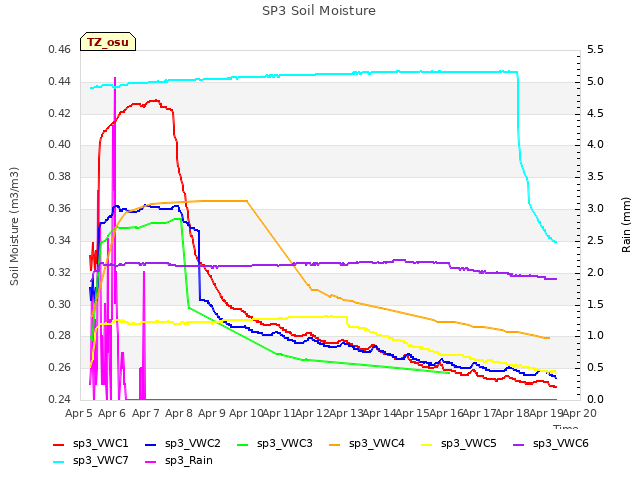The height and width of the screenshot is (480, 640).
Task: Click the orange sp3_VWC4 legend swatch
Action: (x=335, y=444)
